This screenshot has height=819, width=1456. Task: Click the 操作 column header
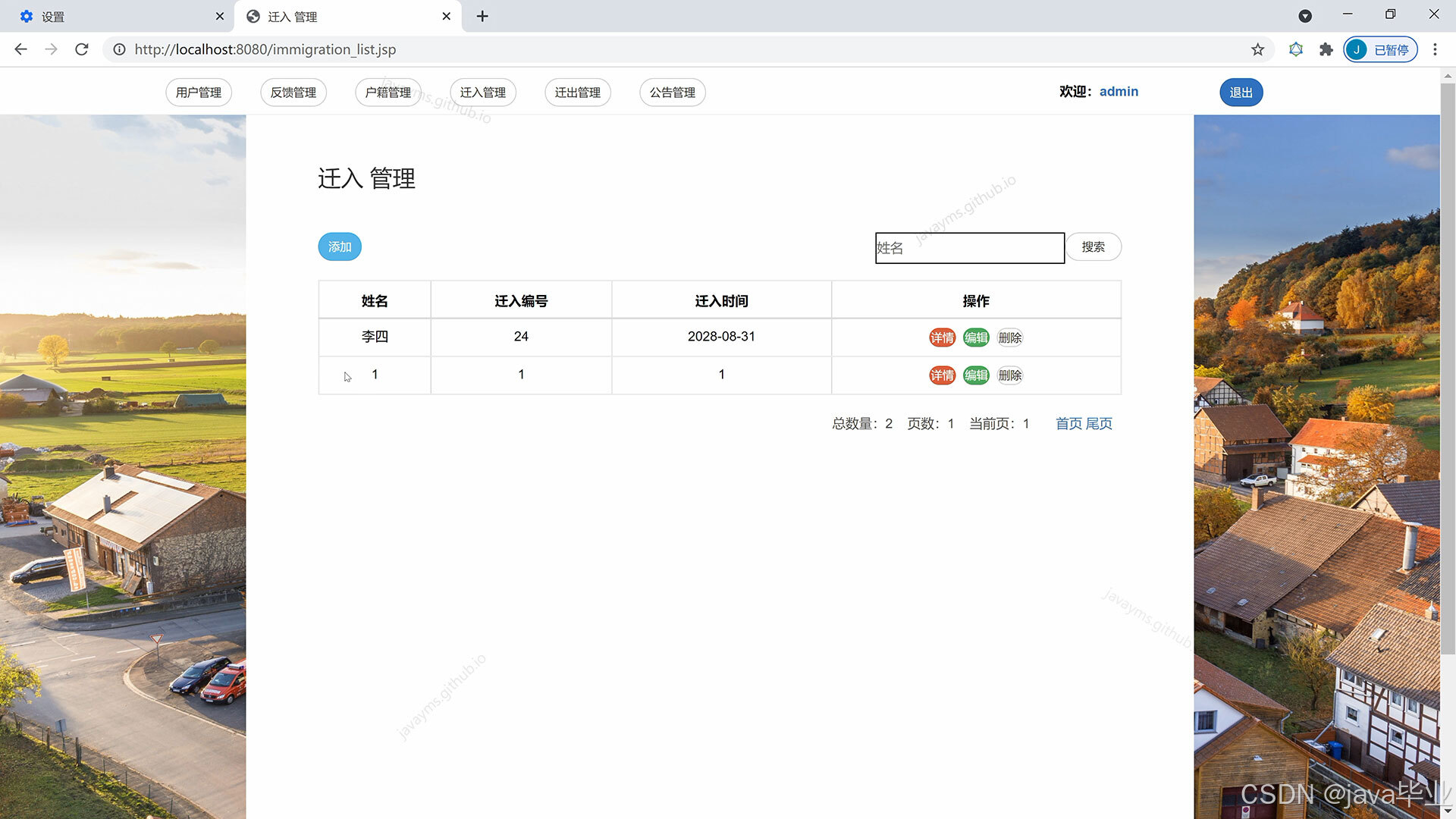pos(976,301)
